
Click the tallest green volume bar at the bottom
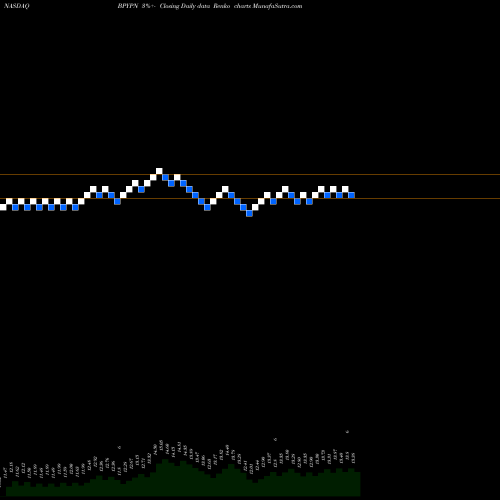[165, 478]
